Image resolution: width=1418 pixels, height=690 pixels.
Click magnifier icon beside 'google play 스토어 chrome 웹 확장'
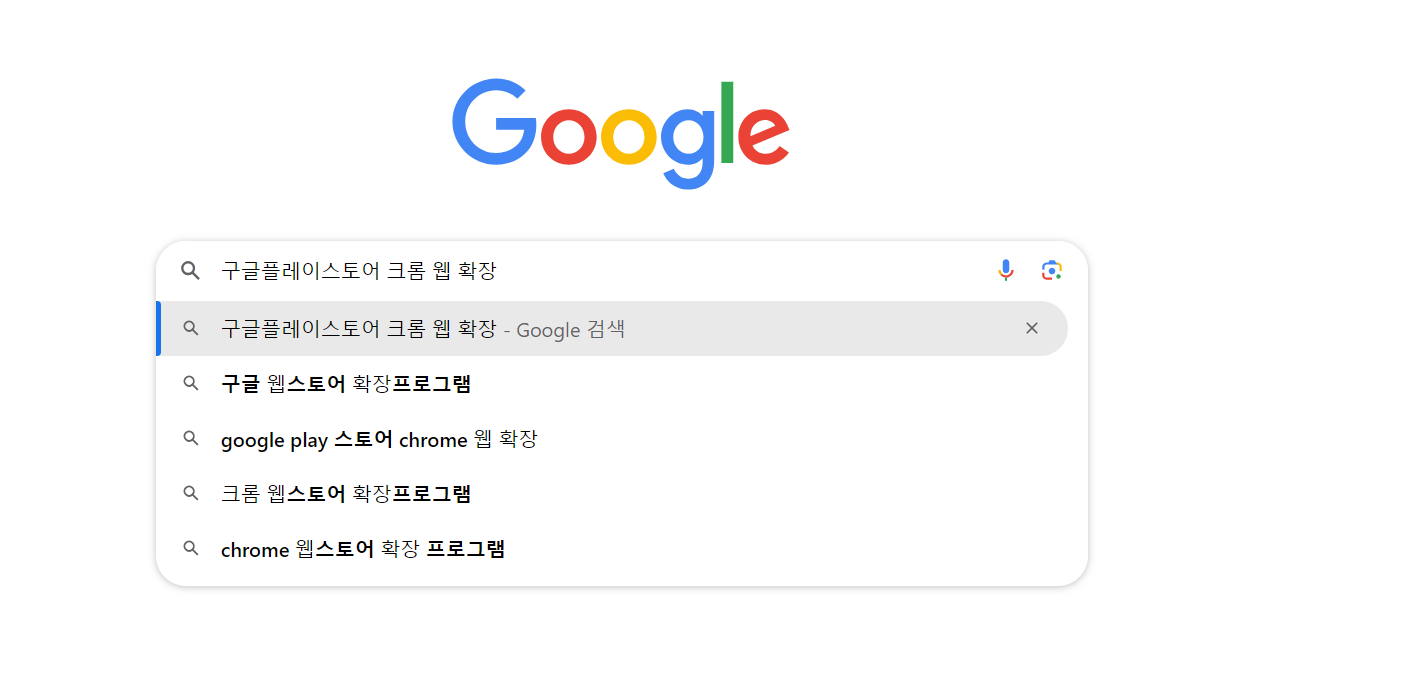191,438
